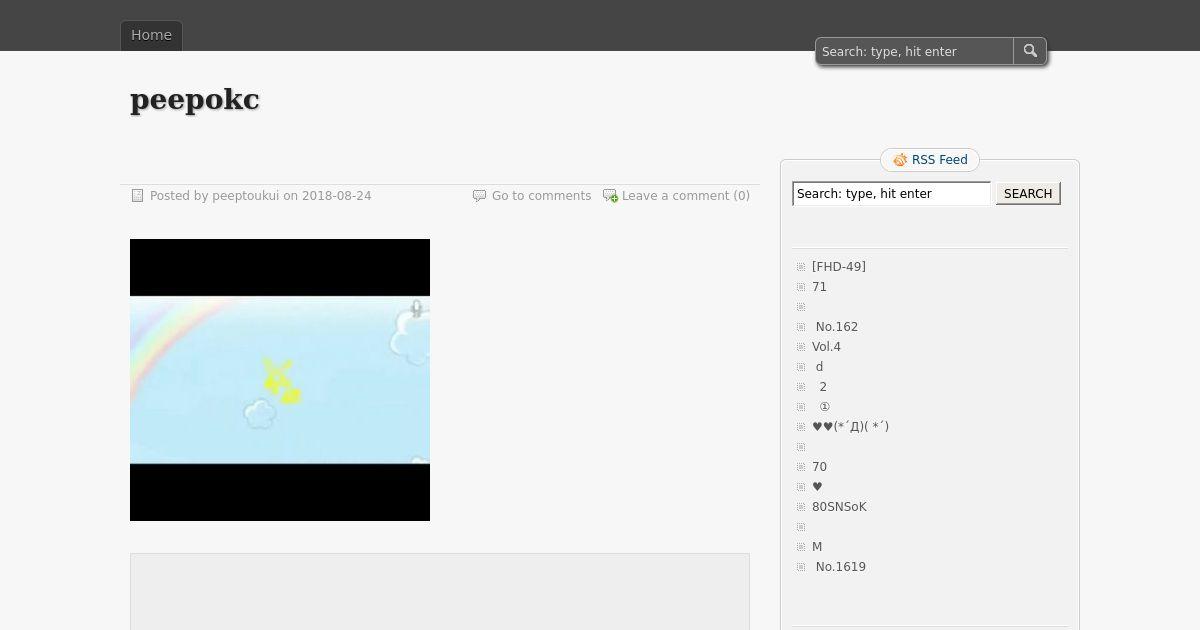Viewport: 1200px width, 630px height.
Task: Open the rainbow sky video thumbnail
Action: coord(280,380)
